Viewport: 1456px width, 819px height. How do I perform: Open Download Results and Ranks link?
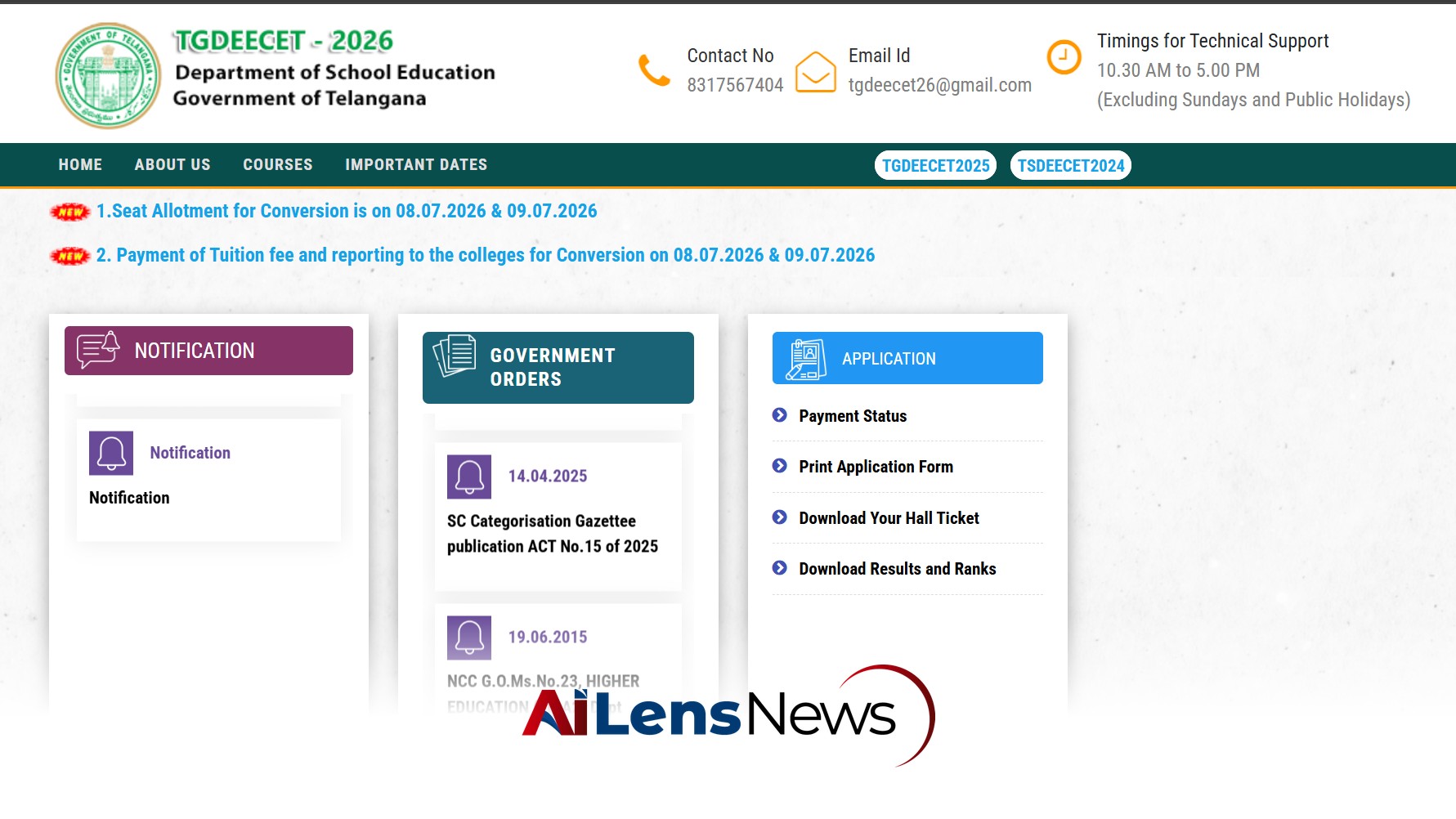[x=897, y=569]
